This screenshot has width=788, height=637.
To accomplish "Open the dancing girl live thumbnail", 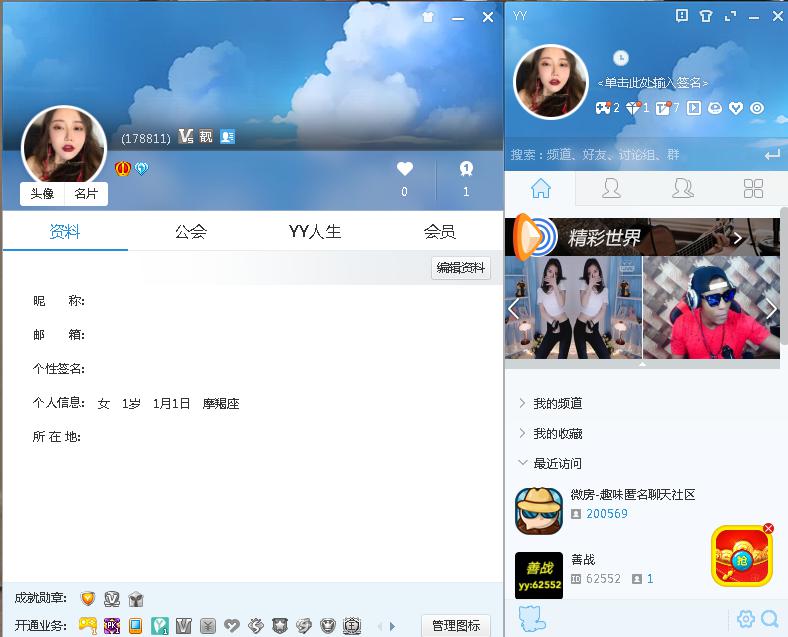I will [573, 307].
